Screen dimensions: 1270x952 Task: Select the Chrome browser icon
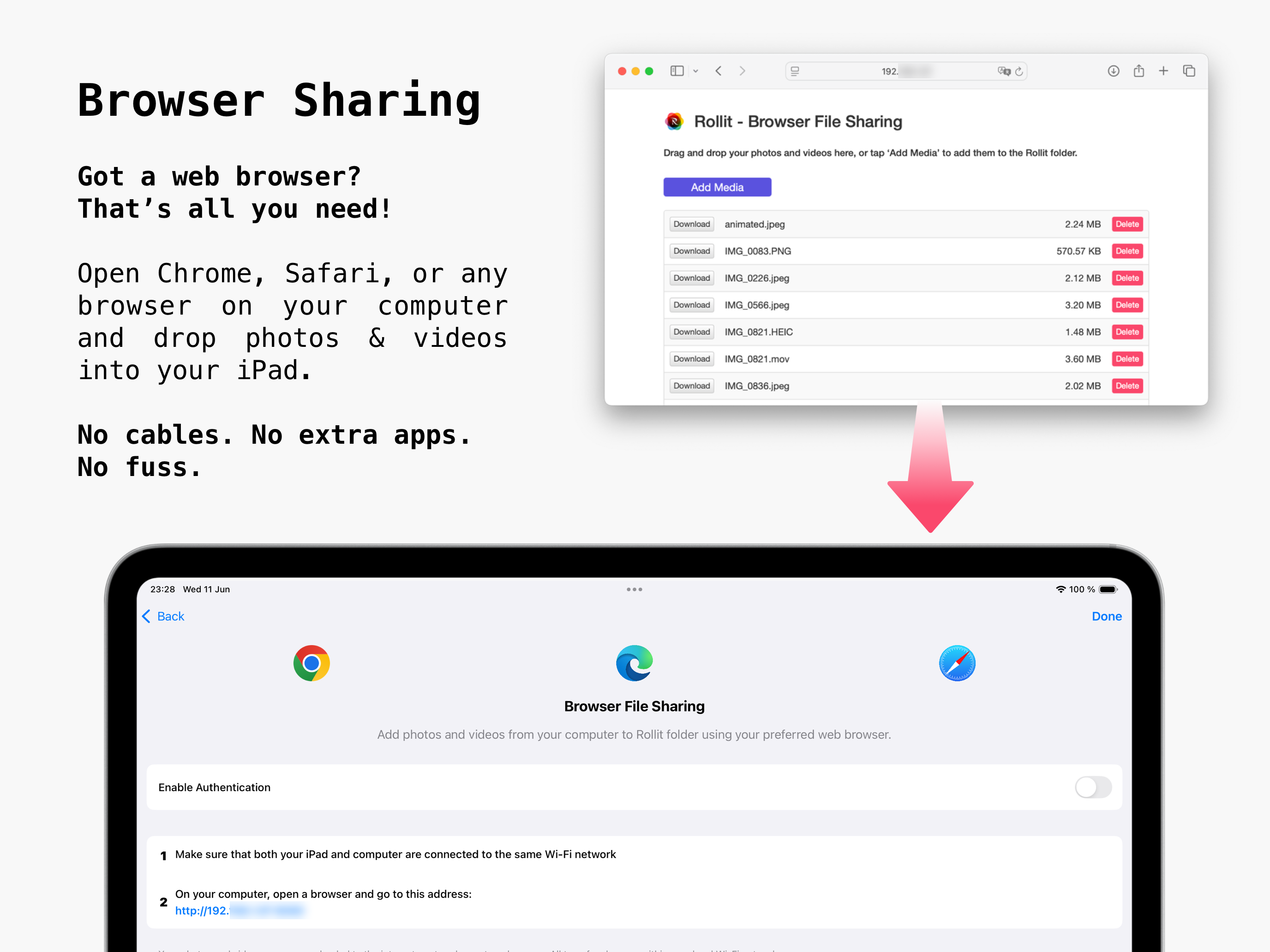311,663
